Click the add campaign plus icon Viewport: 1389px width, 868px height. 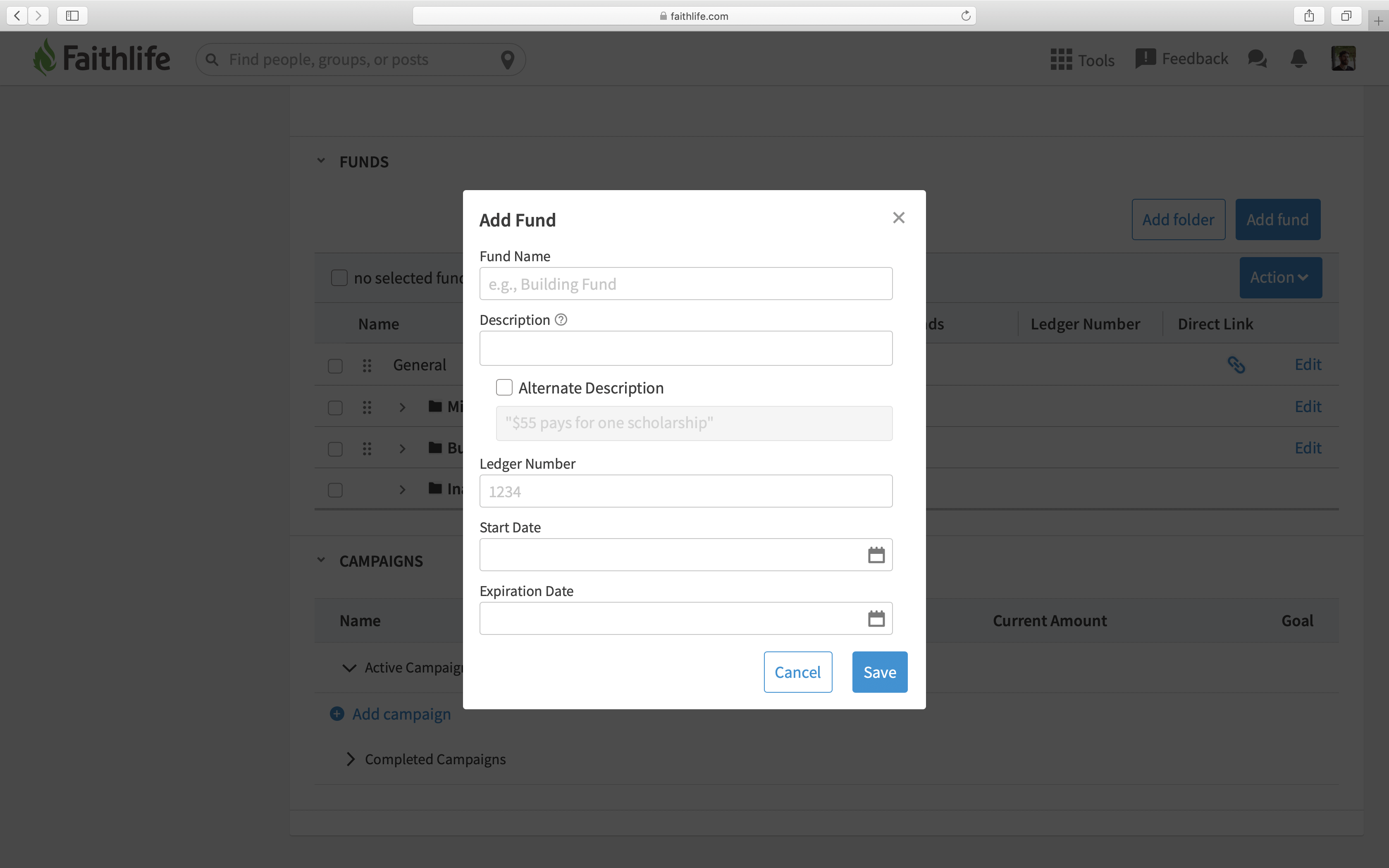pyautogui.click(x=337, y=713)
